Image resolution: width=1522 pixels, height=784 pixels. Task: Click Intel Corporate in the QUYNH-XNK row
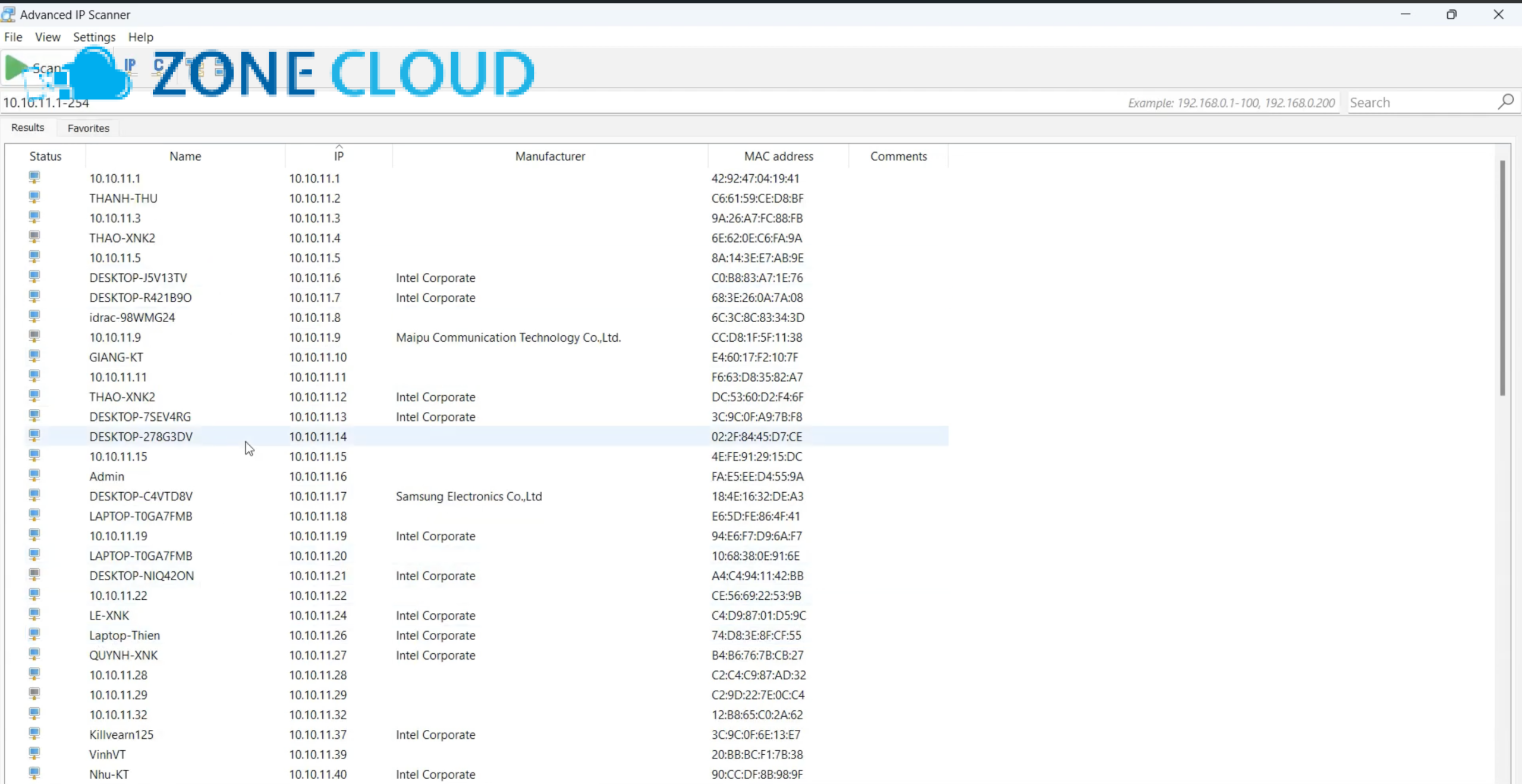436,655
